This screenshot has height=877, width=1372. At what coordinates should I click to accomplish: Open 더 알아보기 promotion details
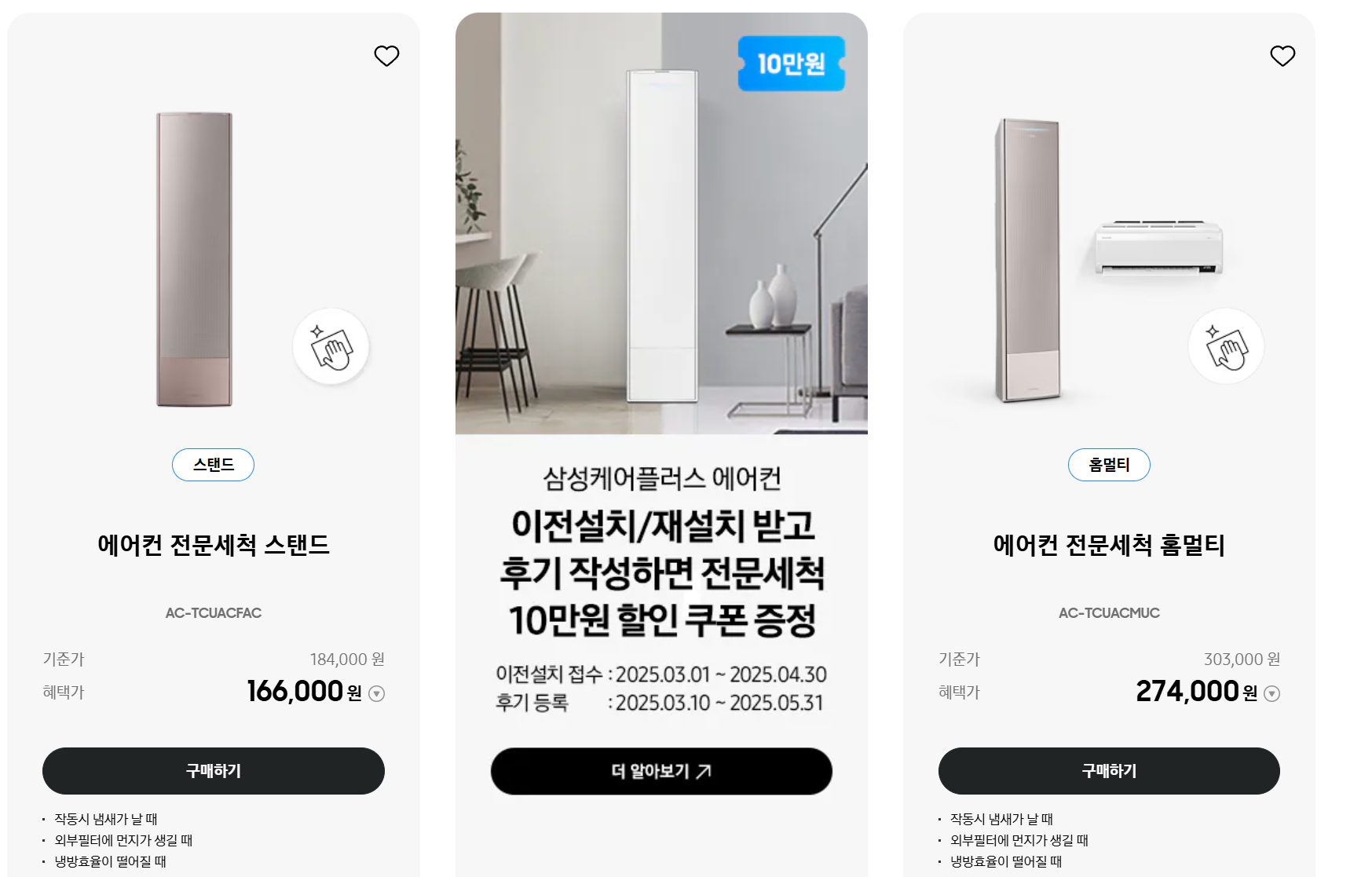coord(661,771)
